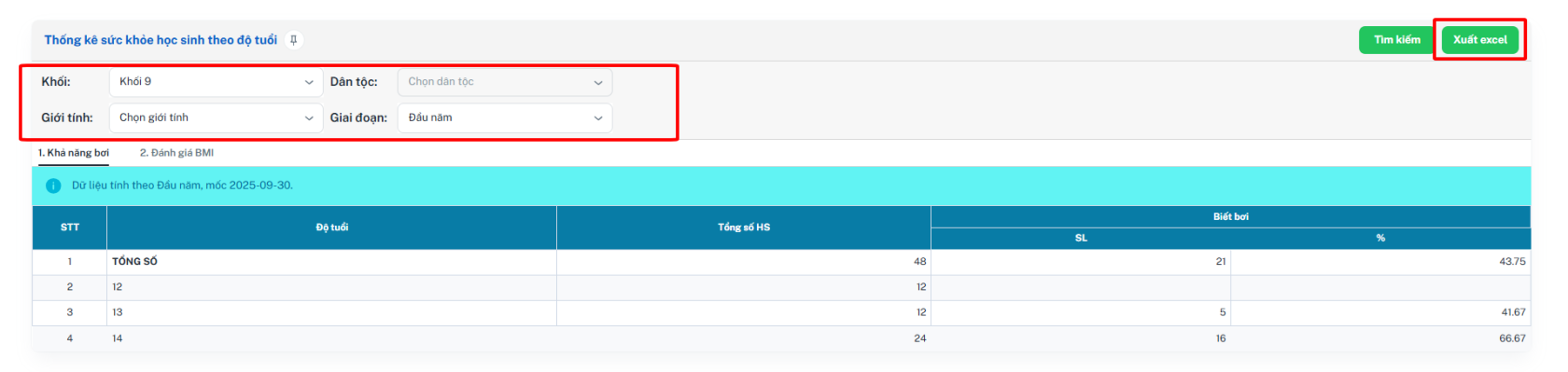Click the Độ tuổi column header

coord(332,227)
